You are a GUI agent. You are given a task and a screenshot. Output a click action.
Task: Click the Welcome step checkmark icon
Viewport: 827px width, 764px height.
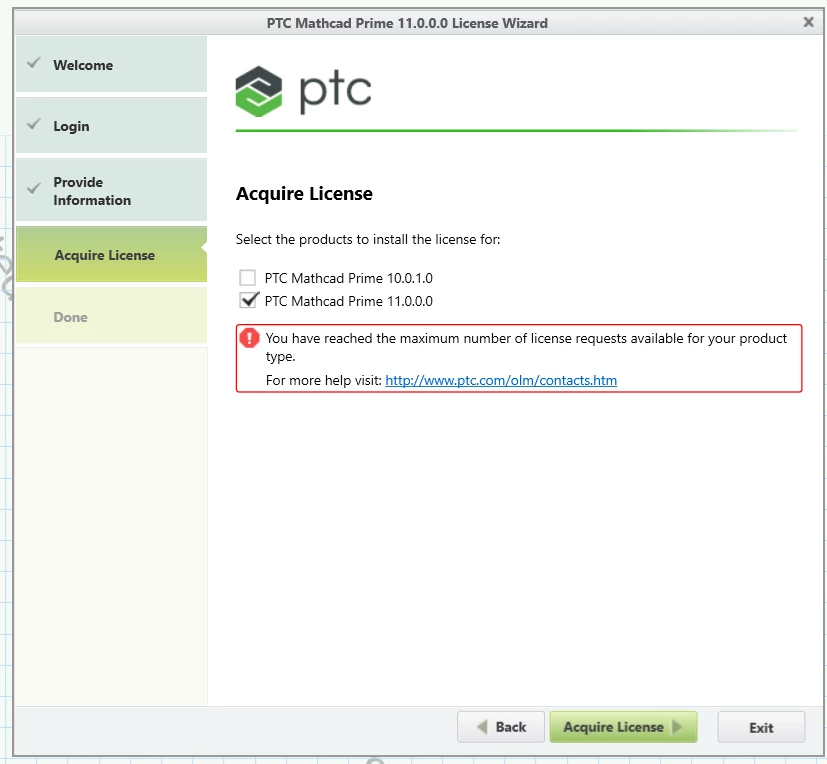tap(34, 63)
